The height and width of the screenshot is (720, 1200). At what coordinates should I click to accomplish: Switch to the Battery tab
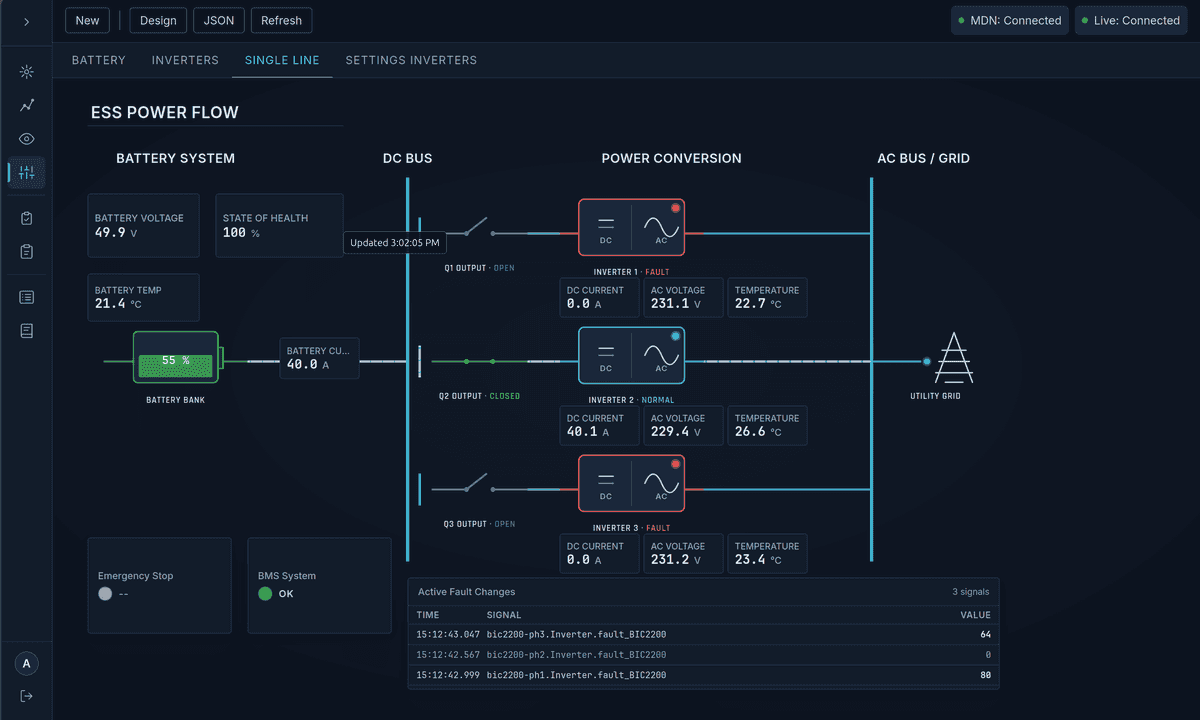pos(99,60)
